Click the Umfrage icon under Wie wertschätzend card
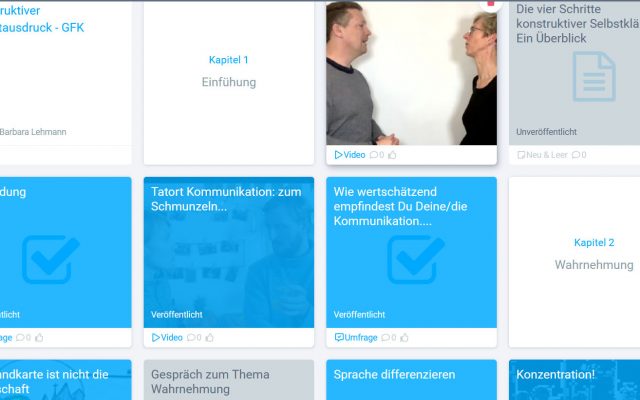Screen dimensions: 640x400 coord(339,338)
